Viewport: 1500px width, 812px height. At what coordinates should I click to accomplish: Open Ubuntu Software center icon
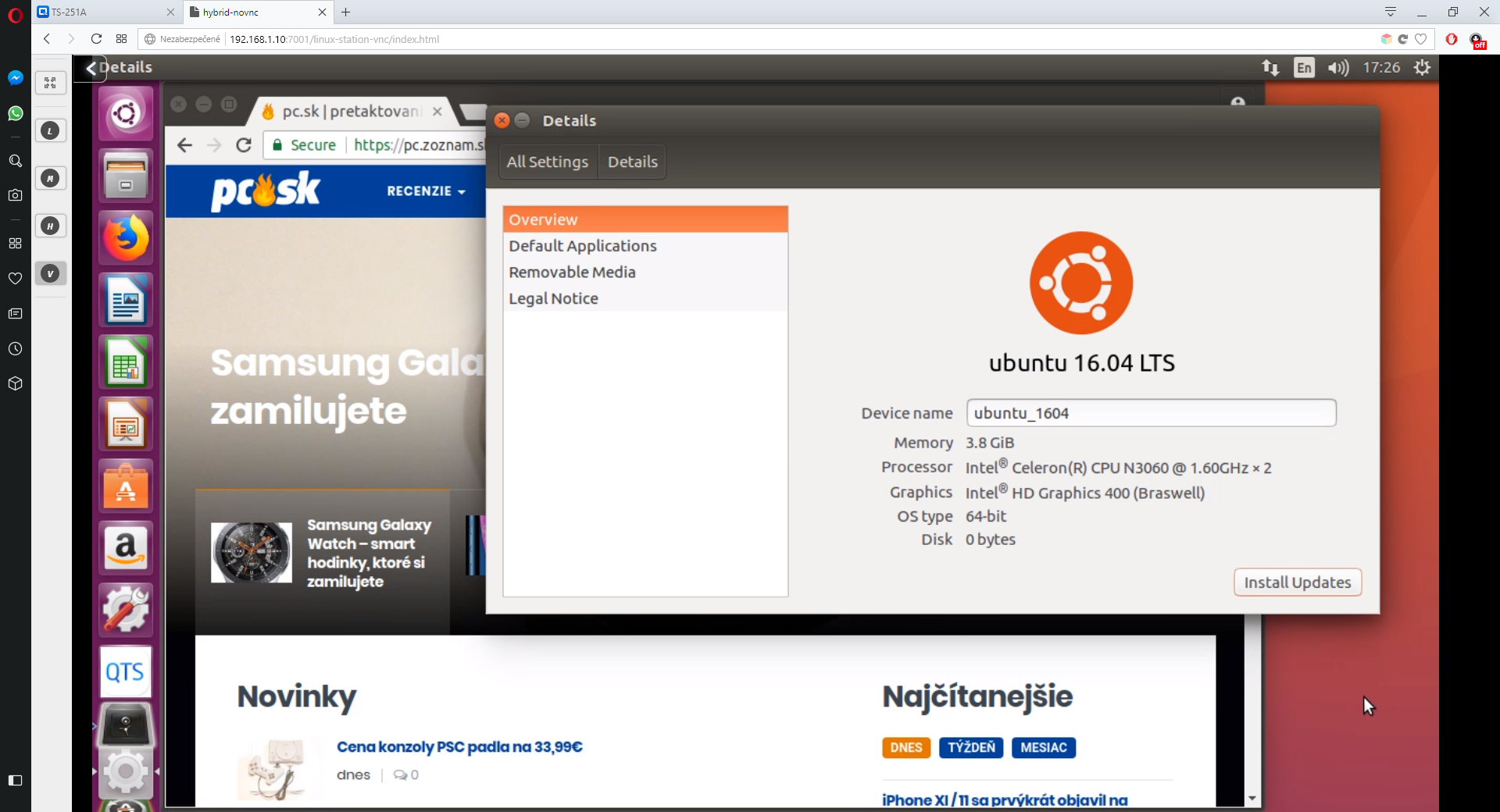click(x=126, y=486)
